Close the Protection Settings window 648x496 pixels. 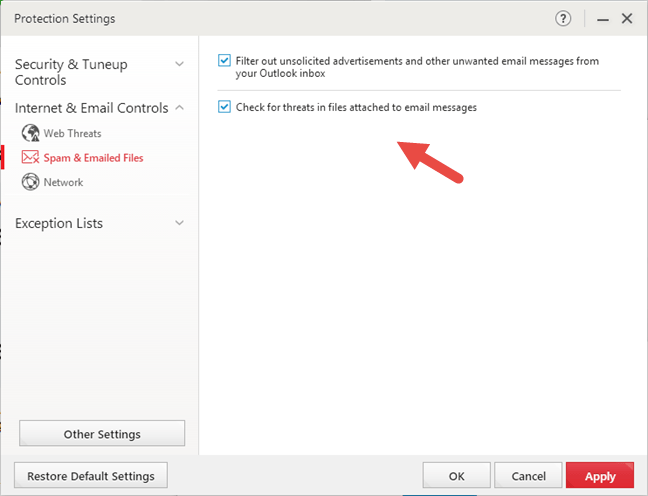(x=627, y=19)
